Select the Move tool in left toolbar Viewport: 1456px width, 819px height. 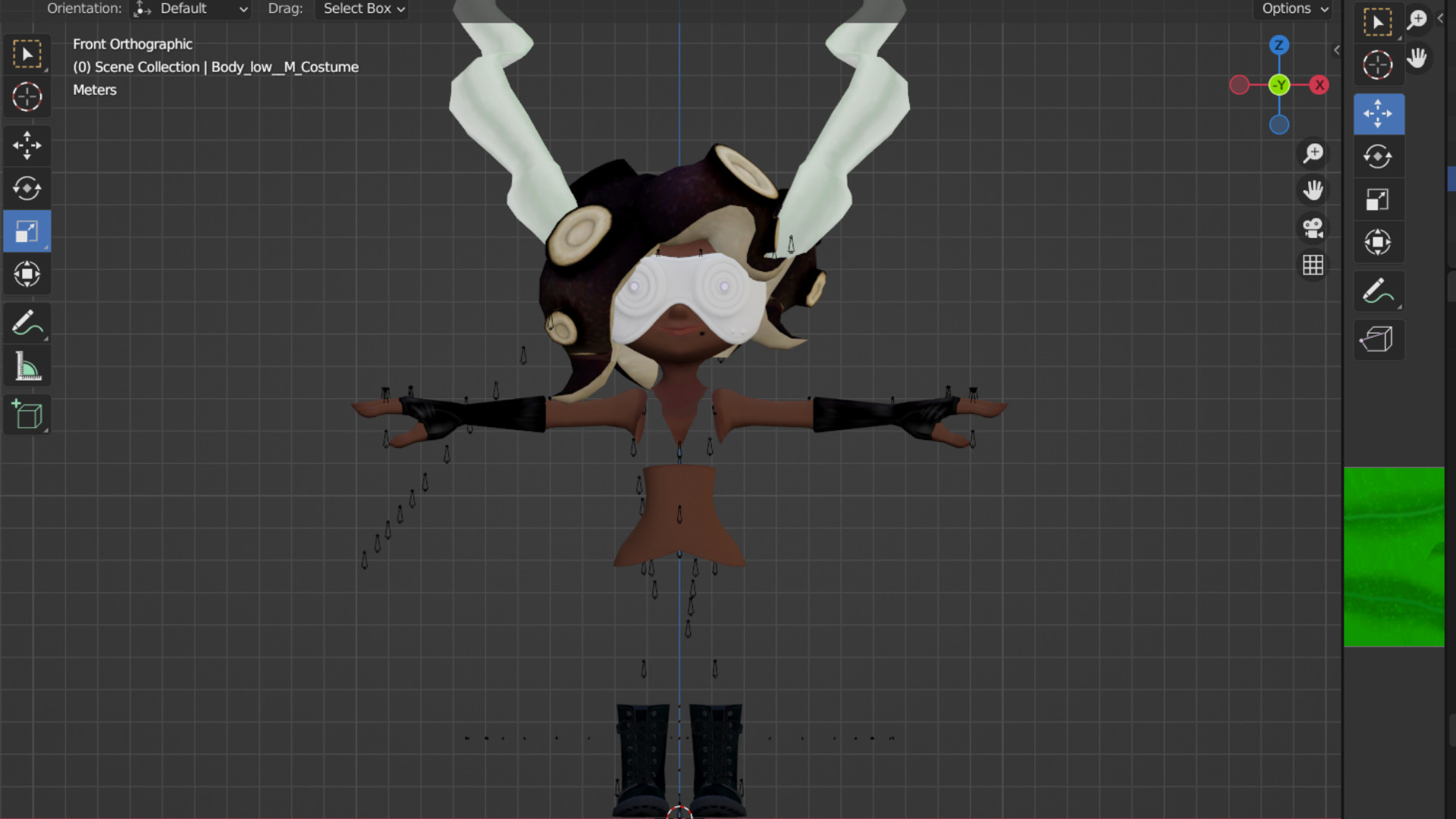pos(27,146)
